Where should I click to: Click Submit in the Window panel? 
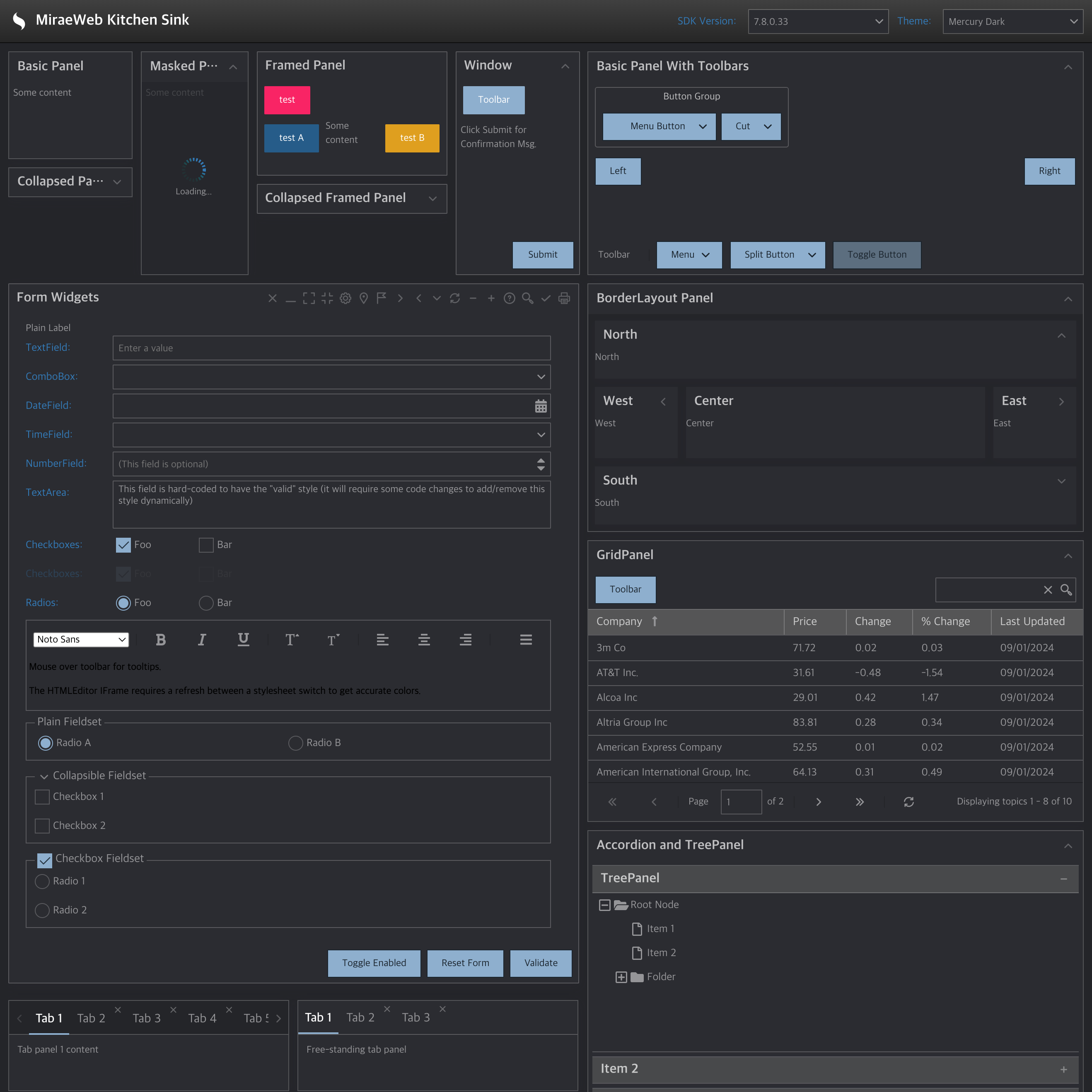coord(543,255)
